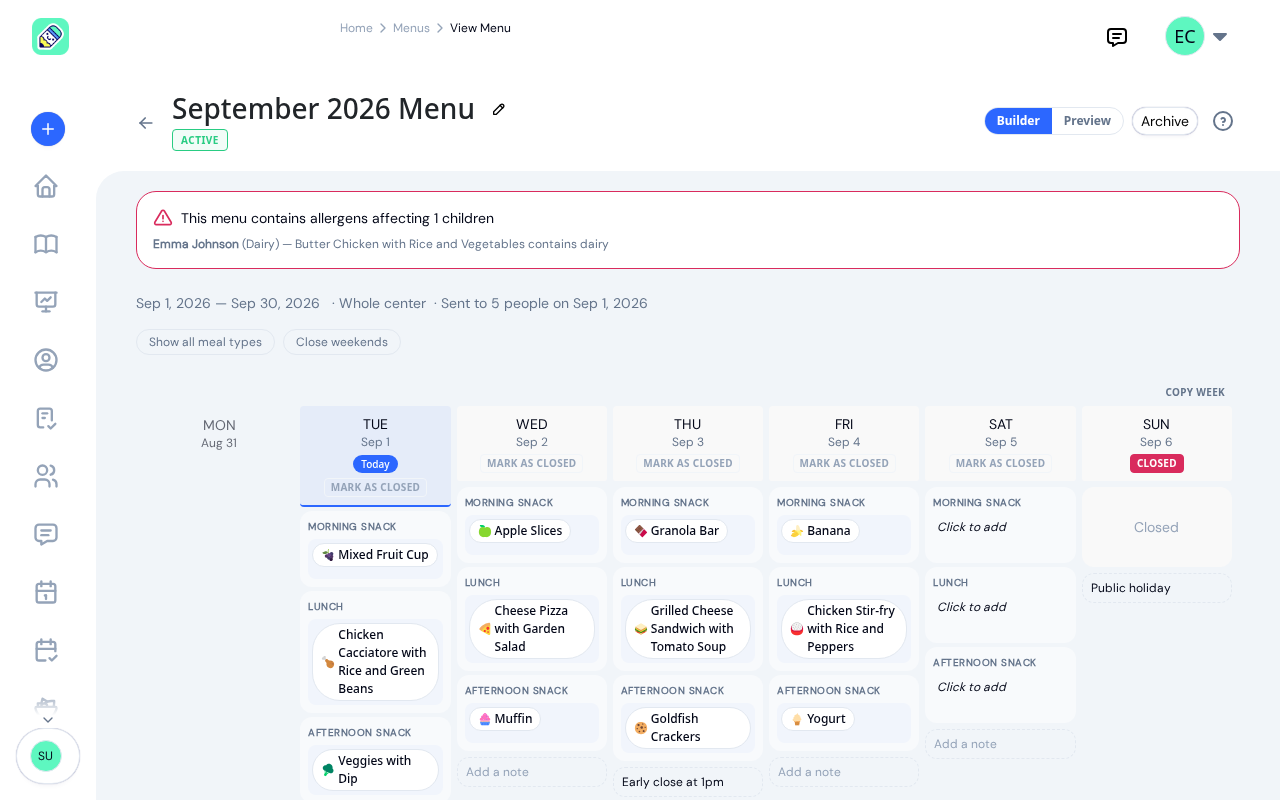The width and height of the screenshot is (1280, 800).
Task: Select Chicken Stir-fry with Rice and Peppers
Action: (844, 629)
